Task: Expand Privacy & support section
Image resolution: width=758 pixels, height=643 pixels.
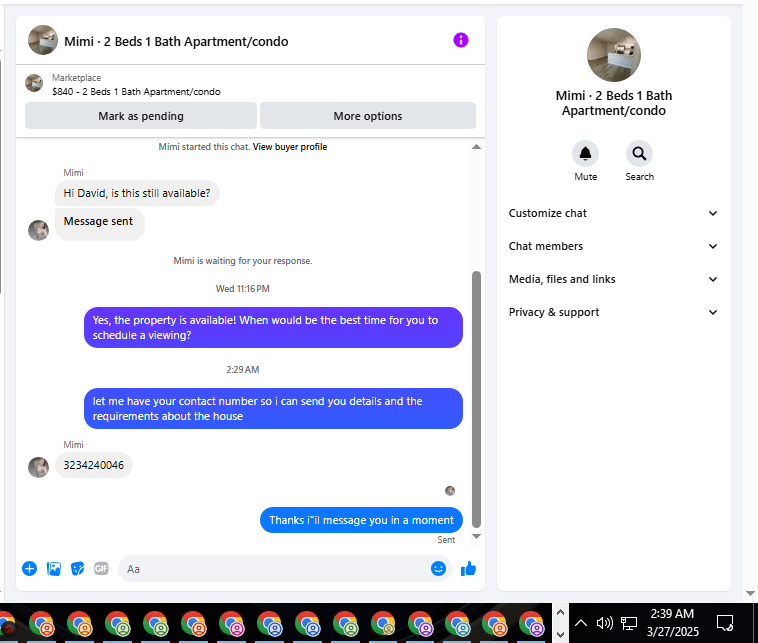Action: click(x=613, y=312)
